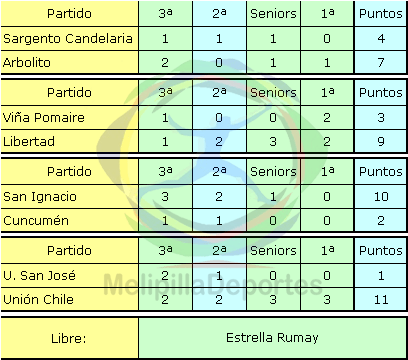This screenshot has width=408, height=360.
Task: Select the first table's Seniors column header
Action: (273, 13)
